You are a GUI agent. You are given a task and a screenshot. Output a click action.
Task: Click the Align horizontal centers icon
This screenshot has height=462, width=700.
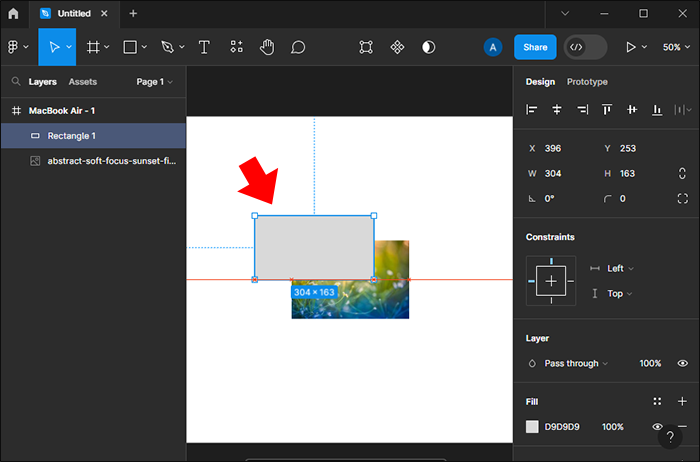[557, 109]
